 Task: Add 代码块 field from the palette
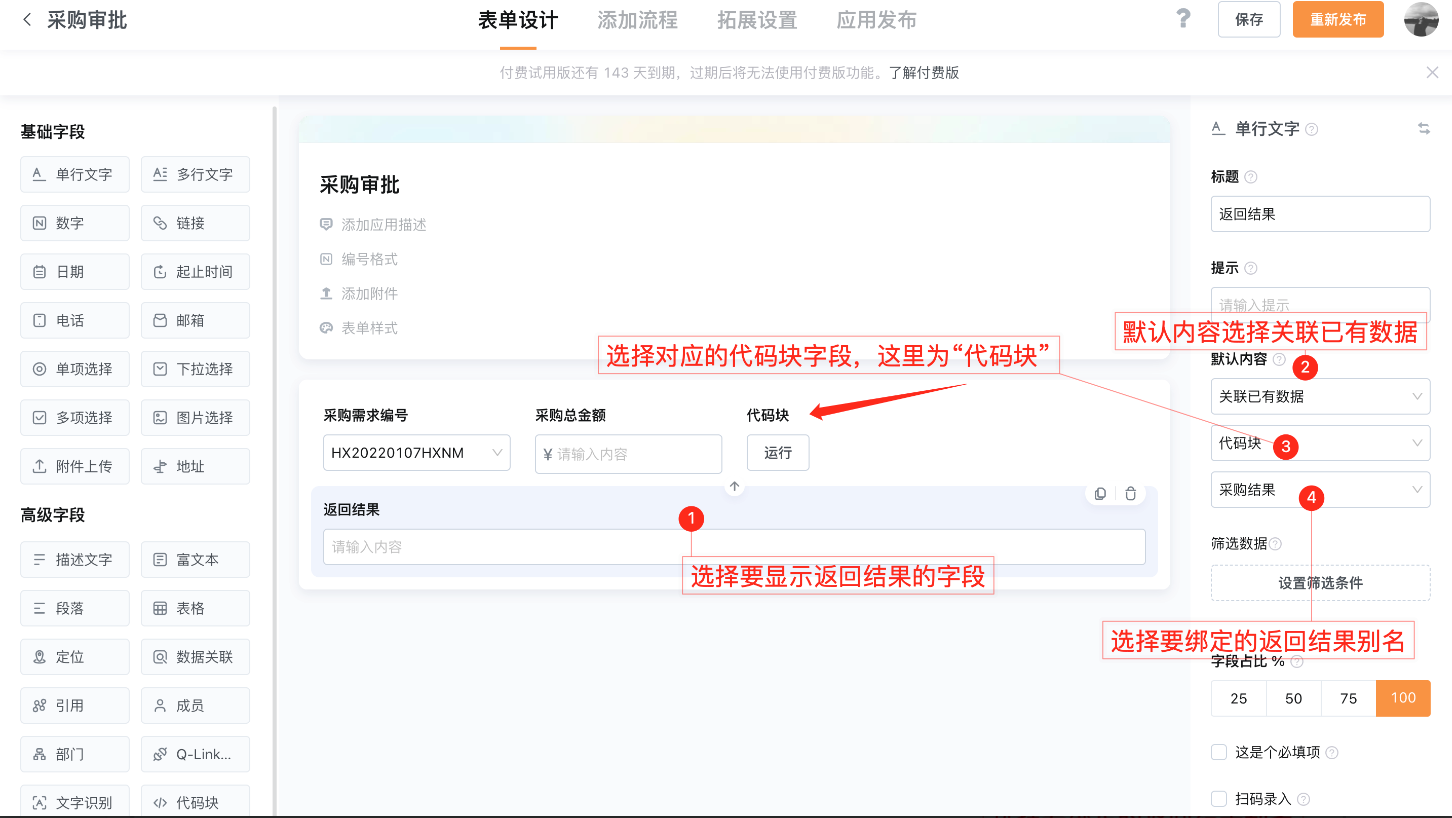point(195,802)
